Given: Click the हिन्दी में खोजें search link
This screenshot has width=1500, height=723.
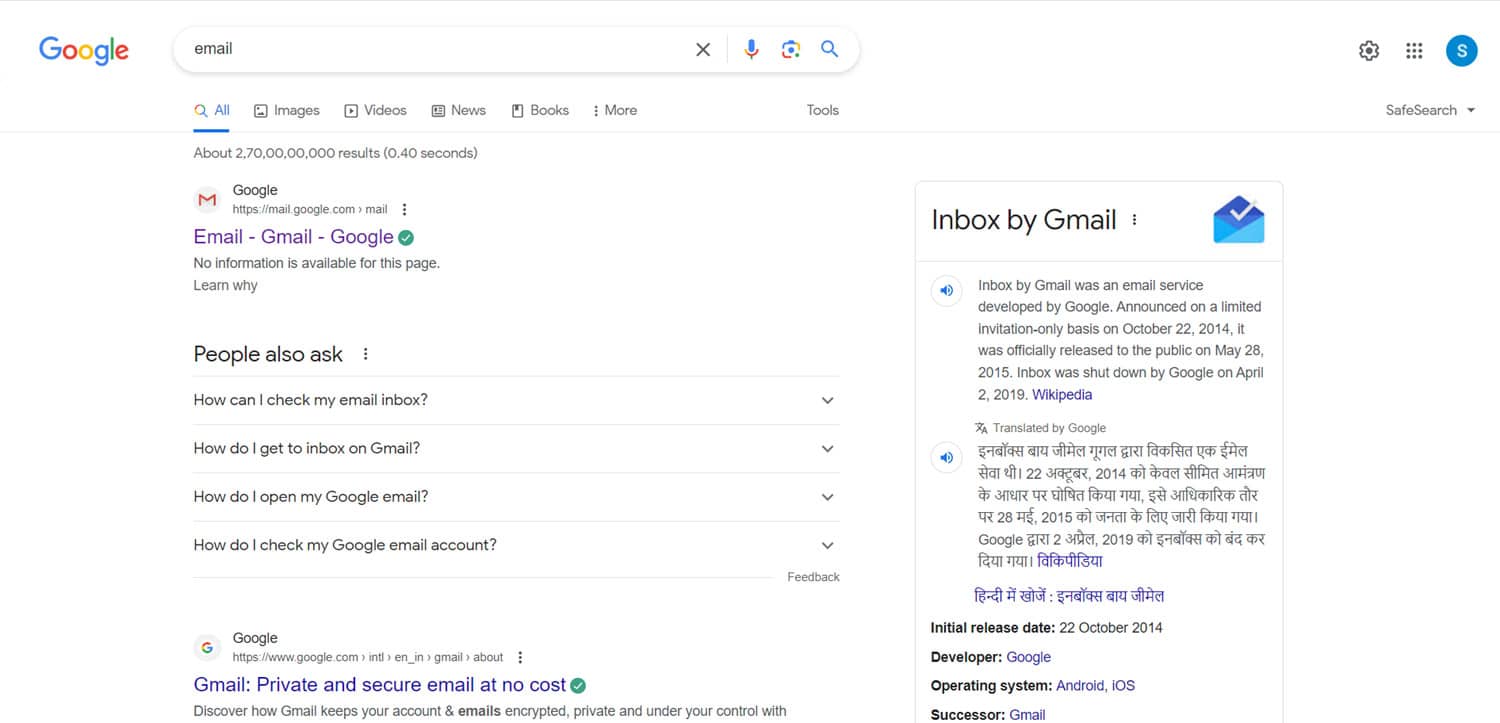Looking at the screenshot, I should point(1069,596).
